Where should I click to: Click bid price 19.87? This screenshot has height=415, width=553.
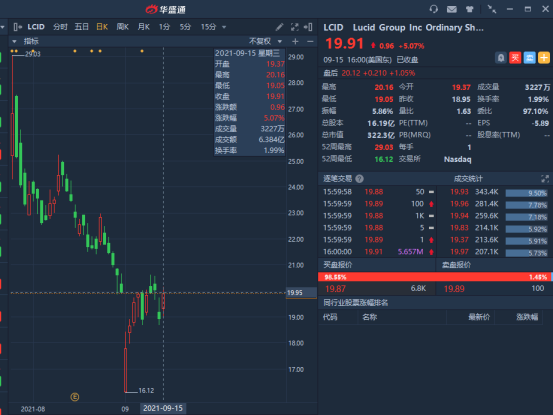click(x=335, y=289)
